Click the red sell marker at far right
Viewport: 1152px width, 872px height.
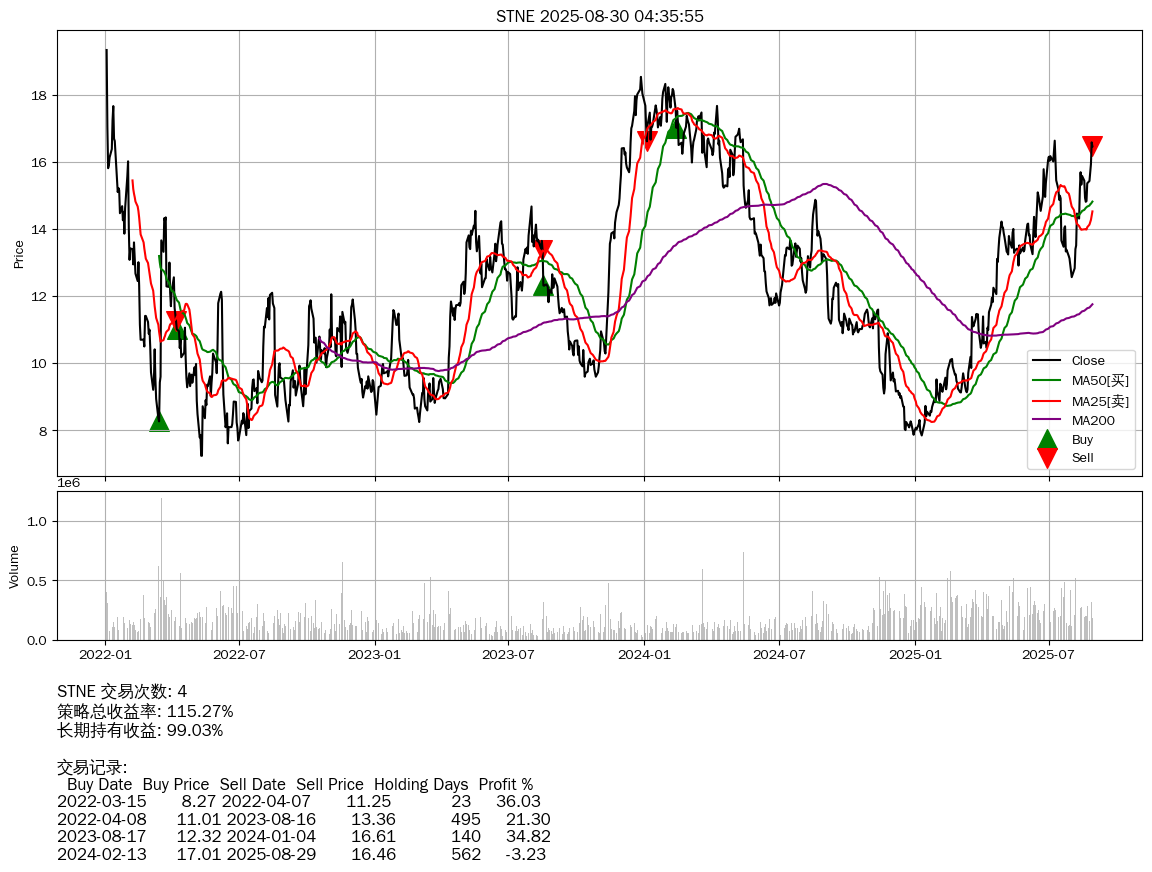[x=1092, y=146]
